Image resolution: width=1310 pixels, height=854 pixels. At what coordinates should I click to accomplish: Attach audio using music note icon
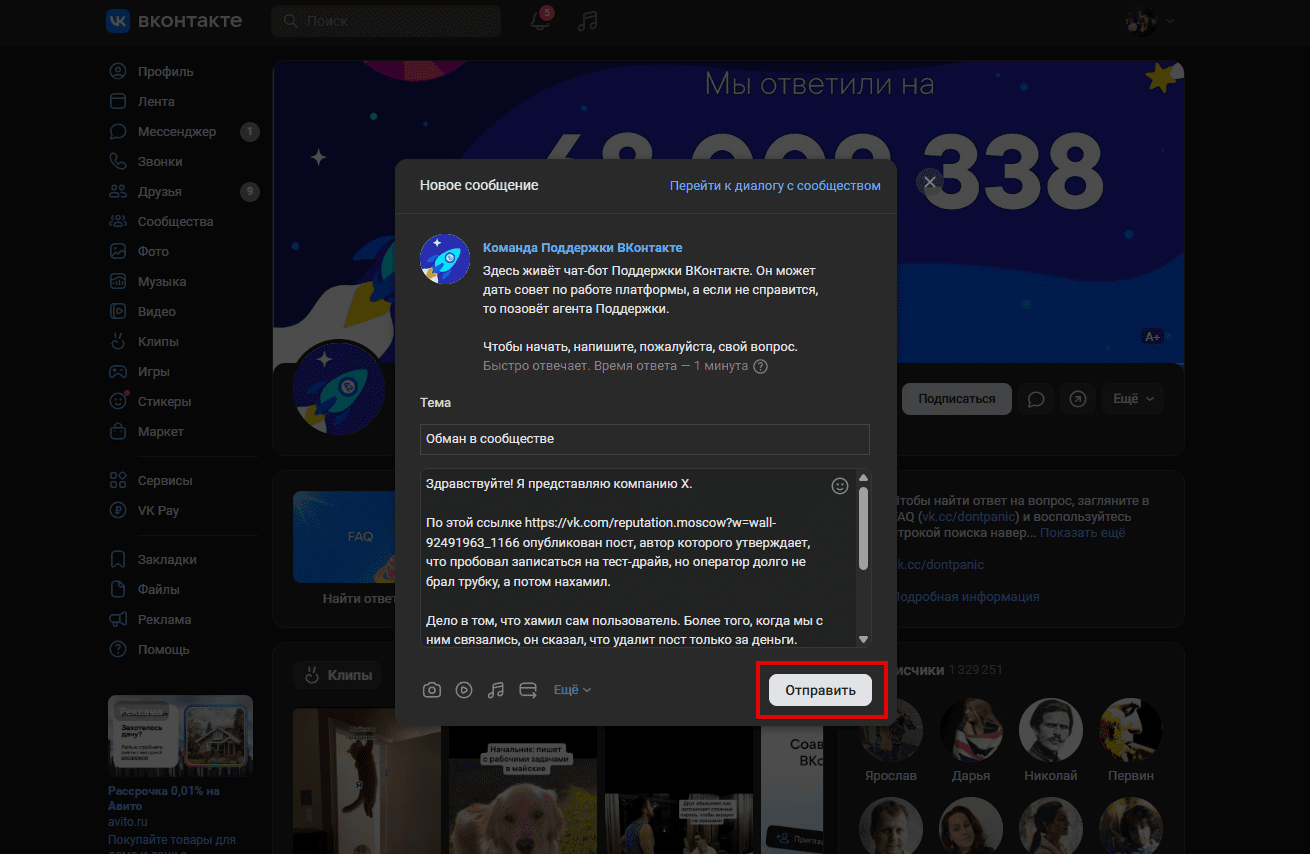(496, 690)
